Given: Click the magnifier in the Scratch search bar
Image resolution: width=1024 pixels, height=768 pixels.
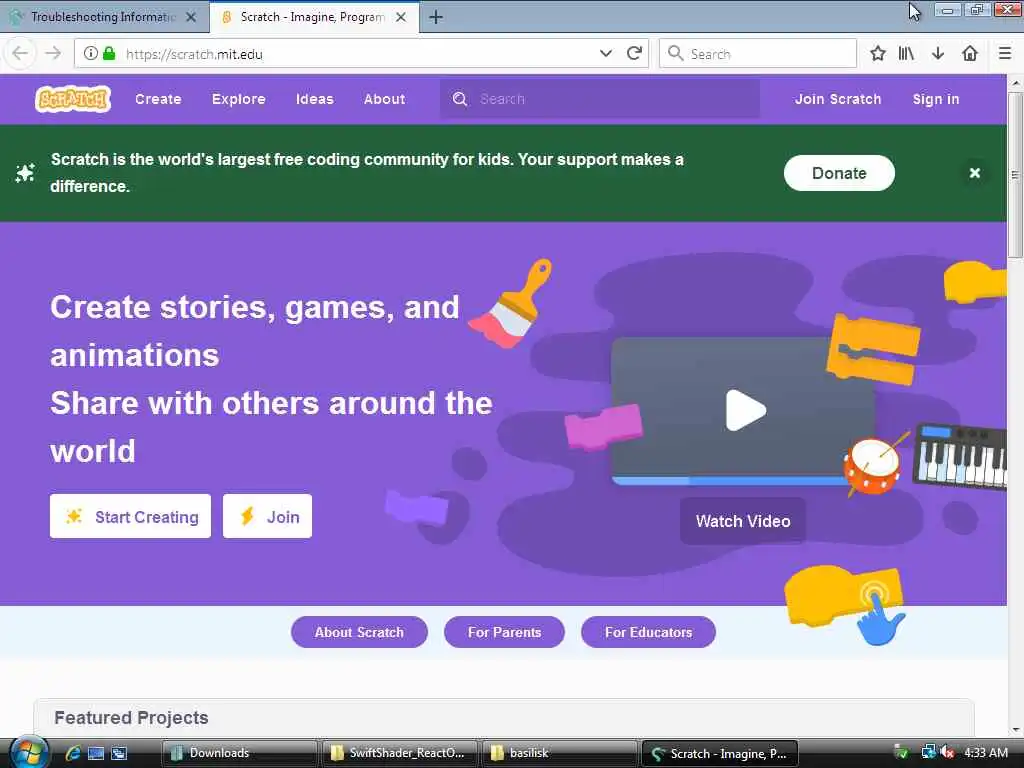Looking at the screenshot, I should tap(460, 99).
